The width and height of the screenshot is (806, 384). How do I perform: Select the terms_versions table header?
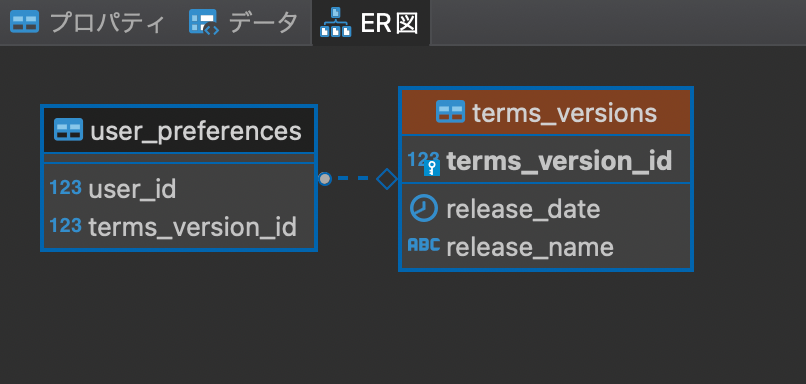pyautogui.click(x=546, y=113)
